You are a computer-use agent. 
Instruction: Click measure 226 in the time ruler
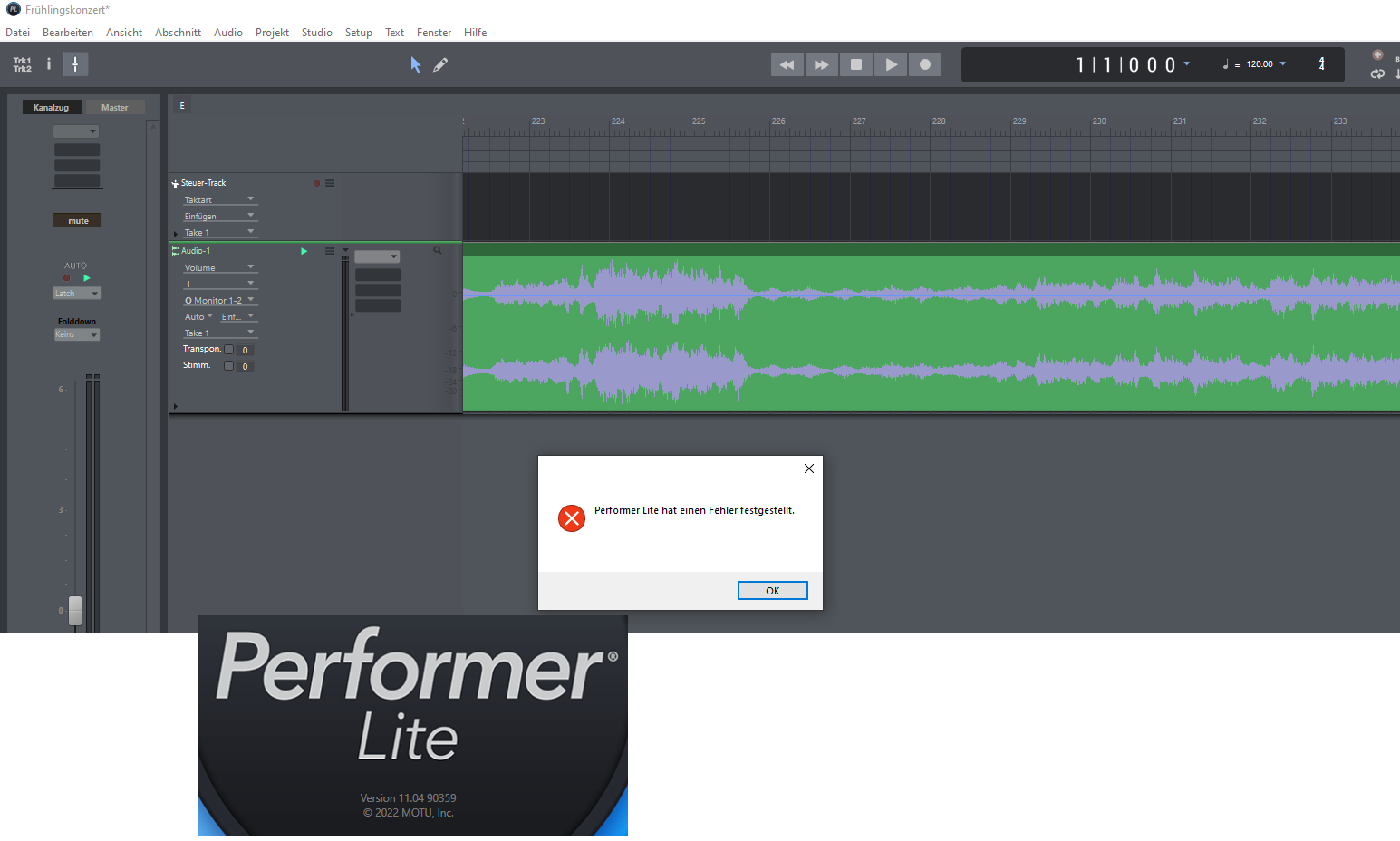click(x=779, y=121)
